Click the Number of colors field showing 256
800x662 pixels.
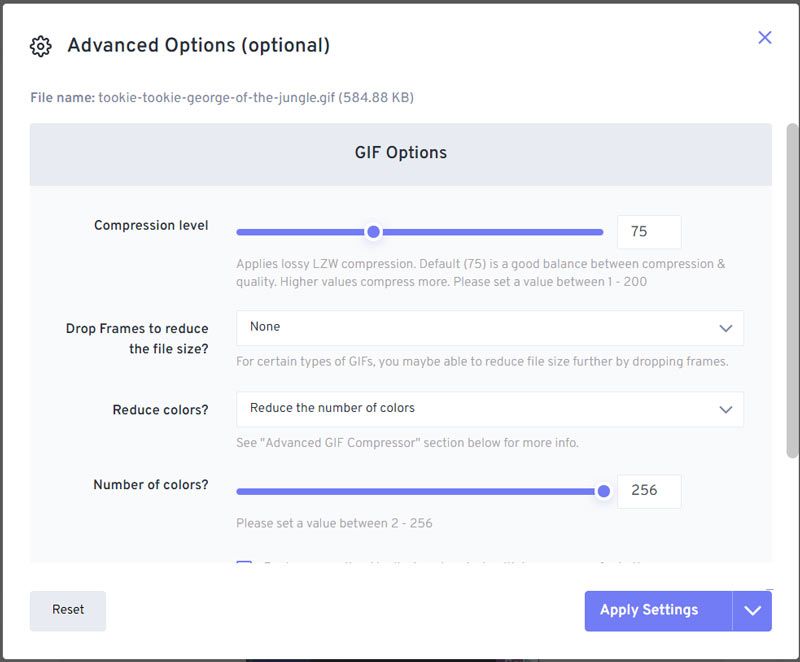point(649,491)
